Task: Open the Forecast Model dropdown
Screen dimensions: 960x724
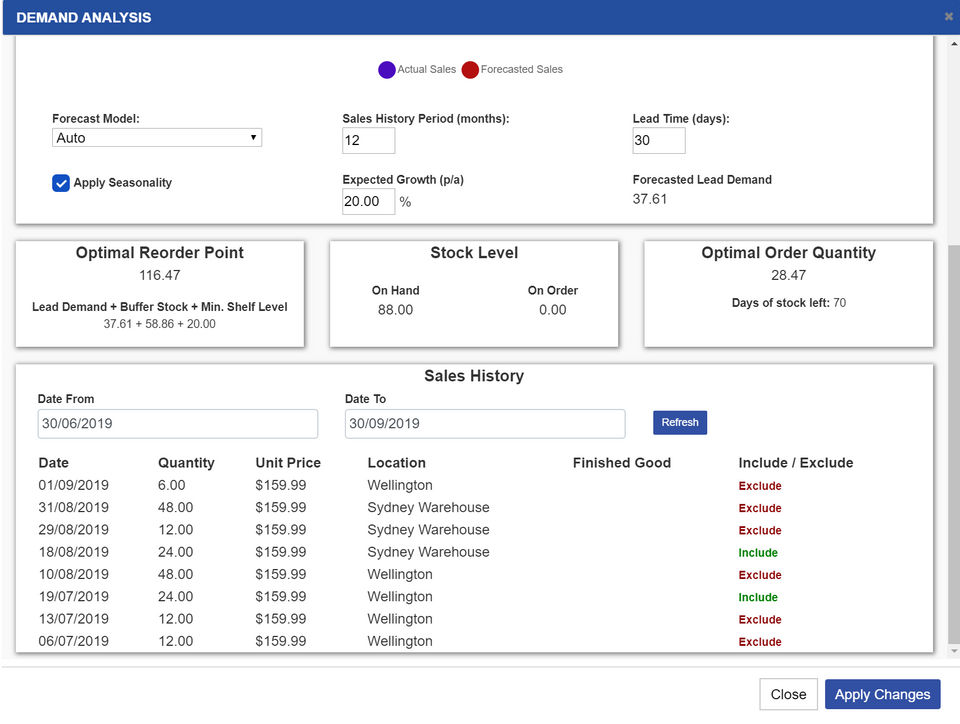Action: 157,138
